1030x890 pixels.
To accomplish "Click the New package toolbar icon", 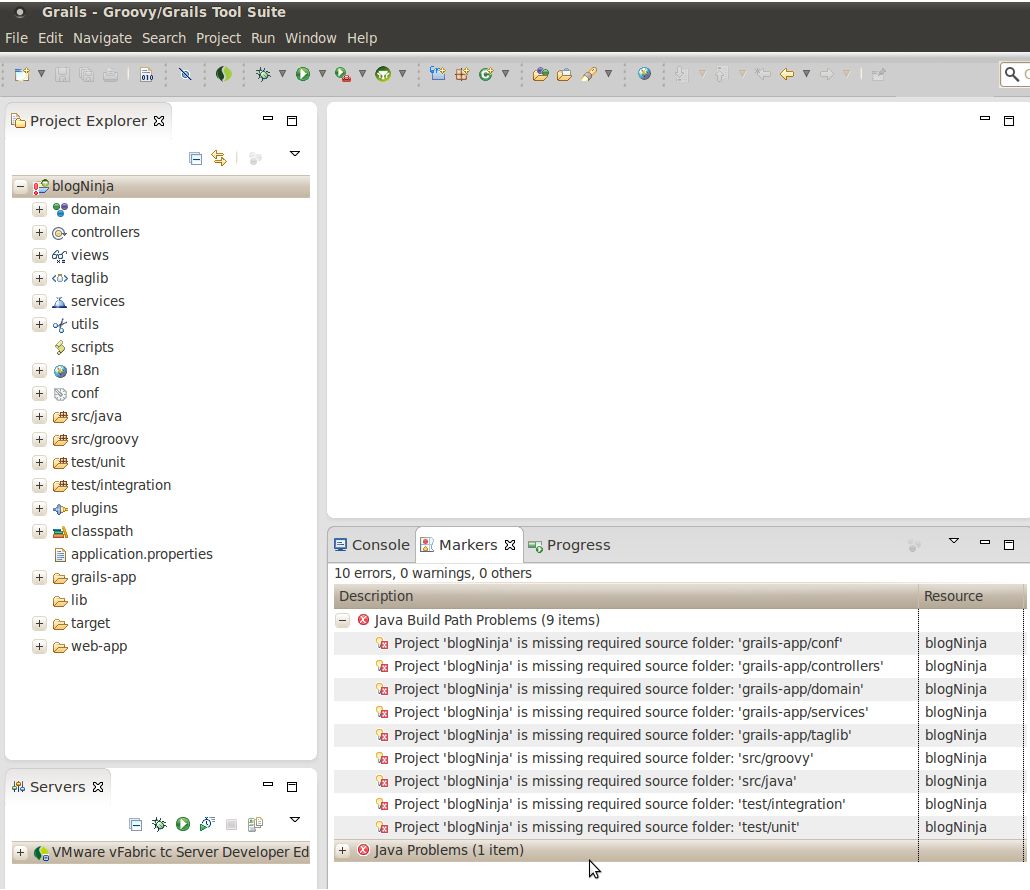I will (462, 74).
